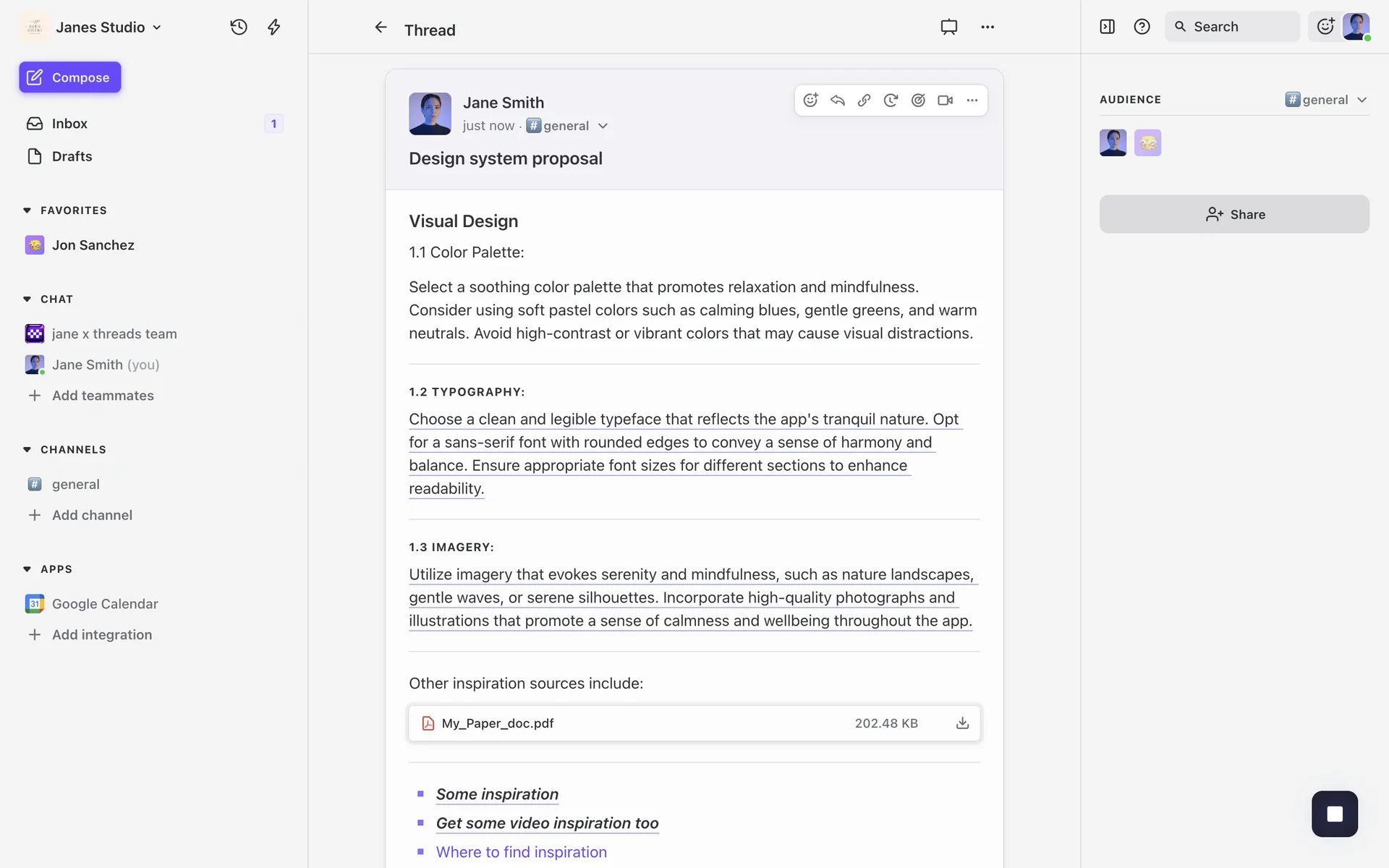Click the reply arrow icon
Viewport: 1389px width, 868px height.
[837, 101]
